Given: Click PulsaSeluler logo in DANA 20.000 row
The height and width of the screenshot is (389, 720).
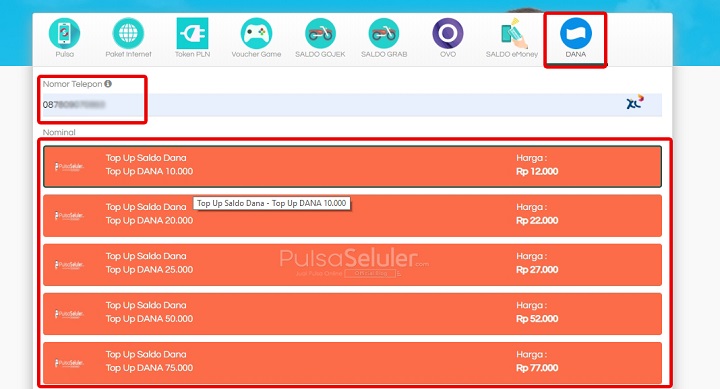Looking at the screenshot, I should pos(69,216).
